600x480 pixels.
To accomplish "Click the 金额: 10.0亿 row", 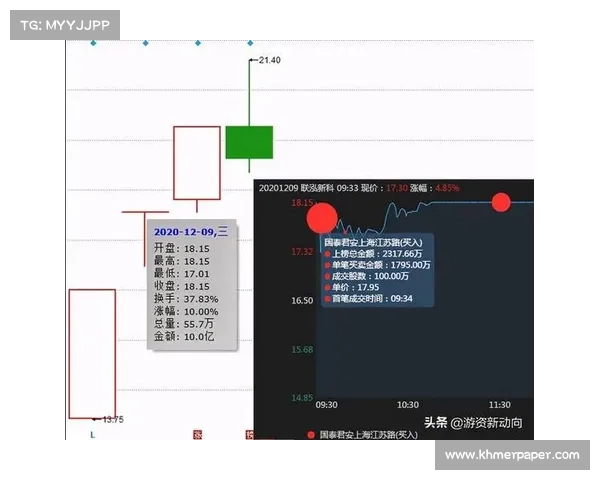I will (x=184, y=336).
